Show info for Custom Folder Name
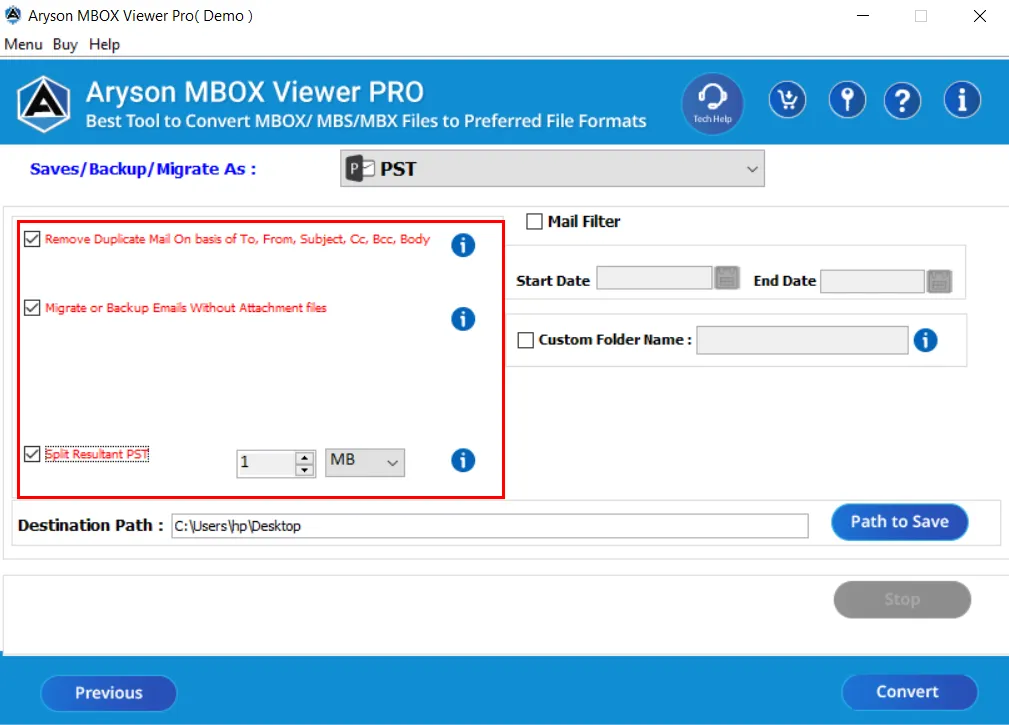1009x725 pixels. point(925,340)
